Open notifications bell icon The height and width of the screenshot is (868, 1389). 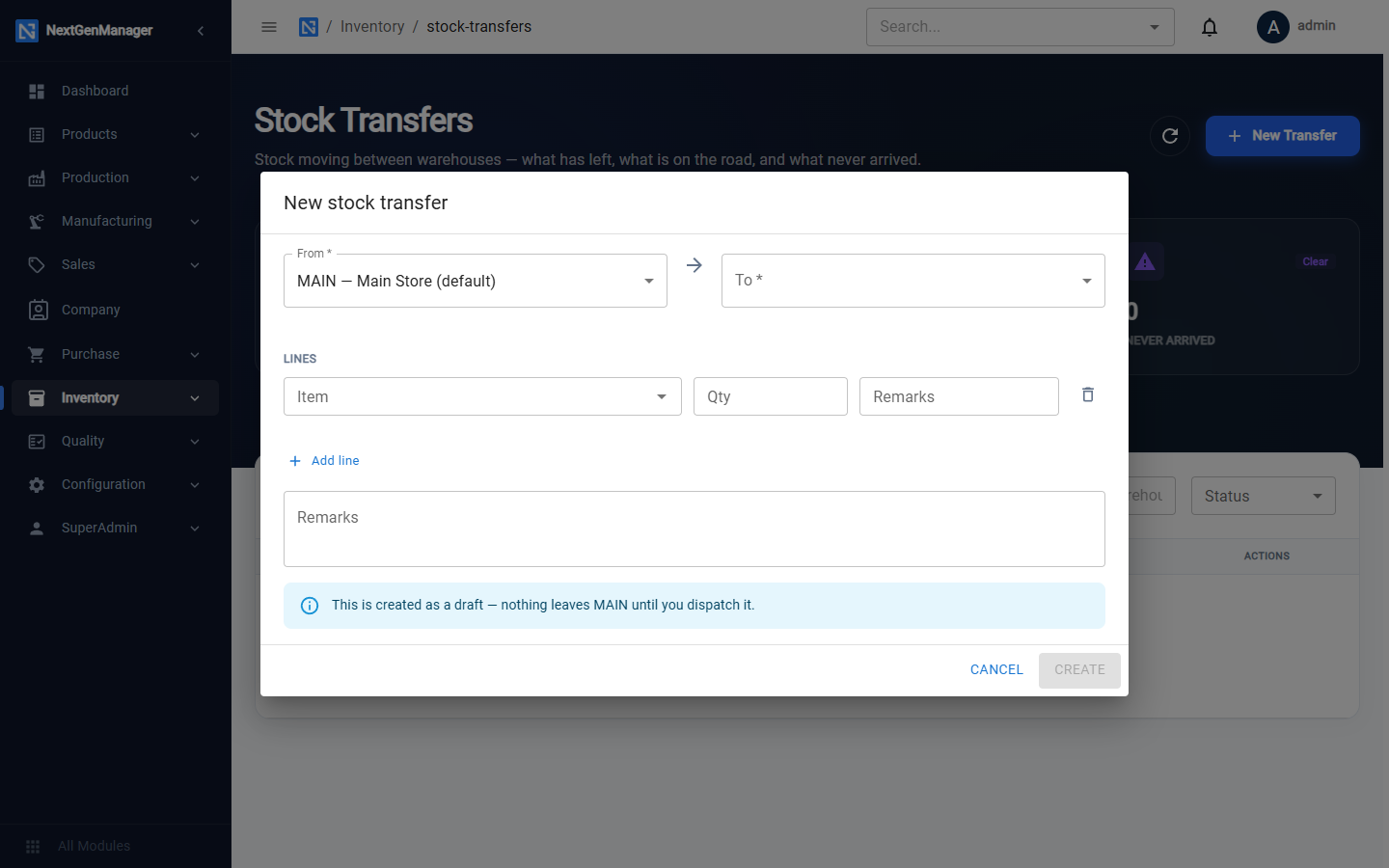[x=1210, y=27]
